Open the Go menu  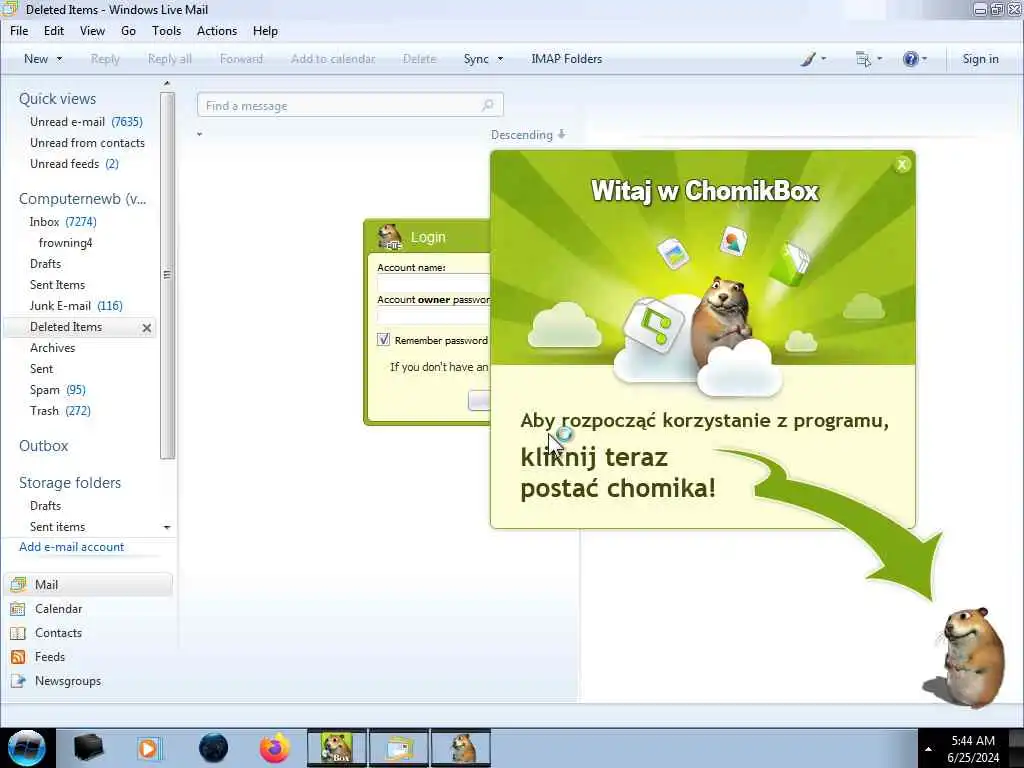pyautogui.click(x=128, y=31)
